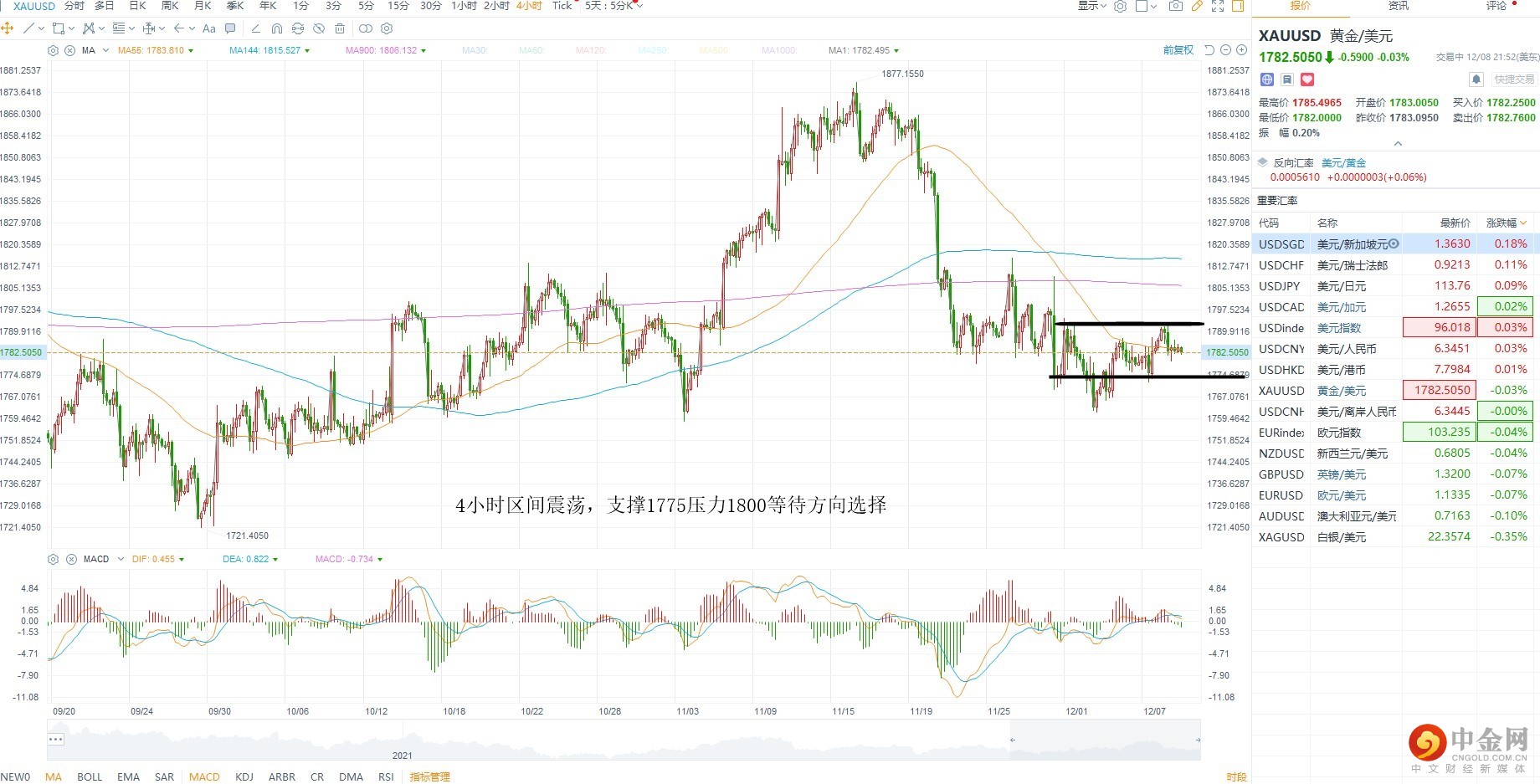Add a text annotation with Aa tool
The image size is (1540, 784).
point(209,28)
